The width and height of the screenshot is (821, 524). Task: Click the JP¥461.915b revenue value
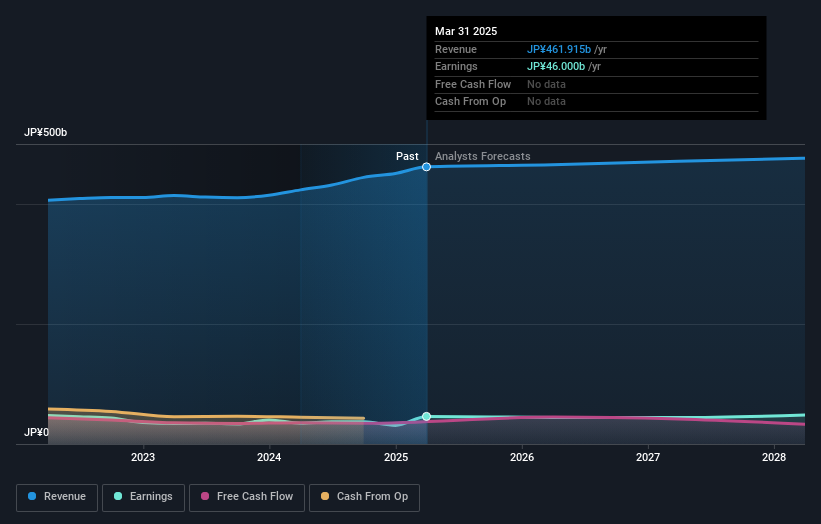[x=559, y=49]
